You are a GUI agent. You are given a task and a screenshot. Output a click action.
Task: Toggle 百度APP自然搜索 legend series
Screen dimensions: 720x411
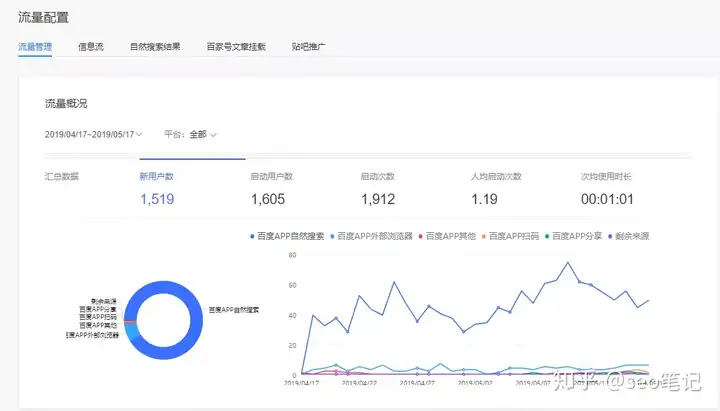tap(287, 236)
